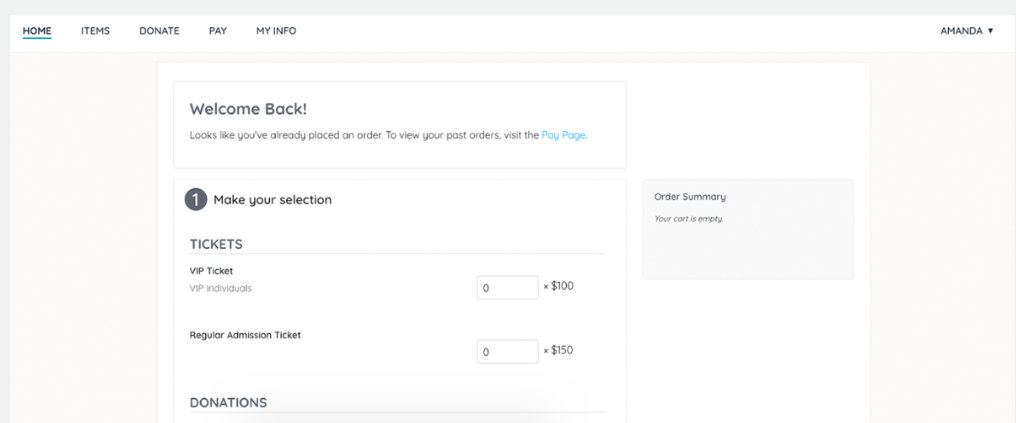
Task: Focus the VIP Ticket quantity field
Action: tap(507, 287)
